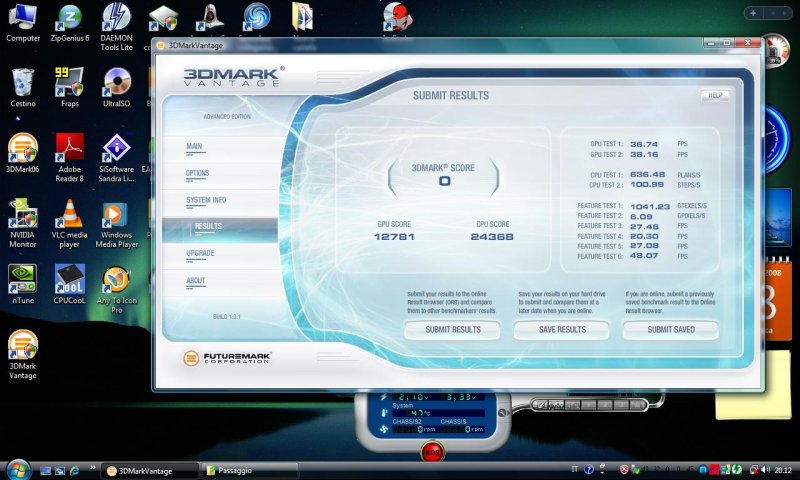Select the RESULTS section
The image size is (800, 480).
(x=220, y=230)
